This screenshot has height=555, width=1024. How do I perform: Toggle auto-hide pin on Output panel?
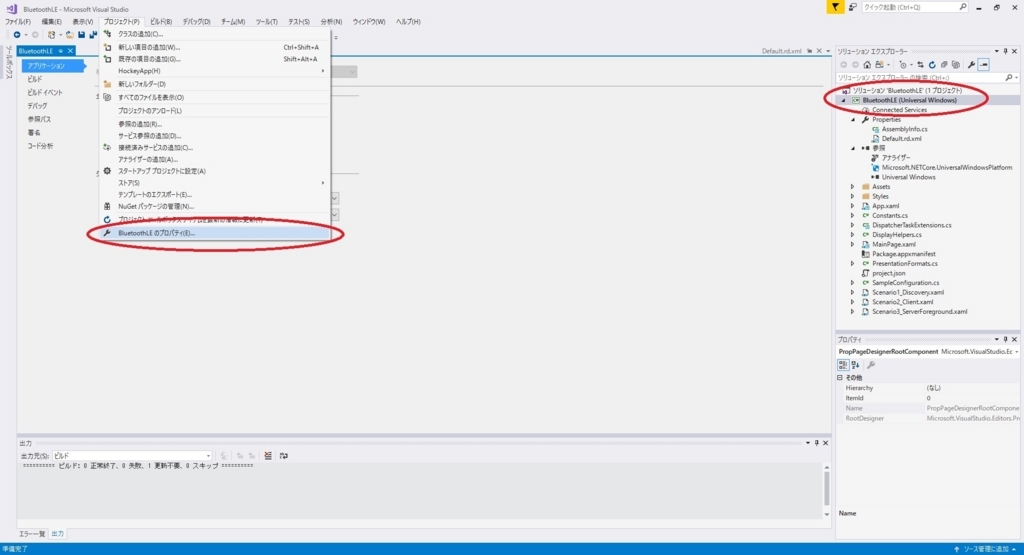click(816, 443)
